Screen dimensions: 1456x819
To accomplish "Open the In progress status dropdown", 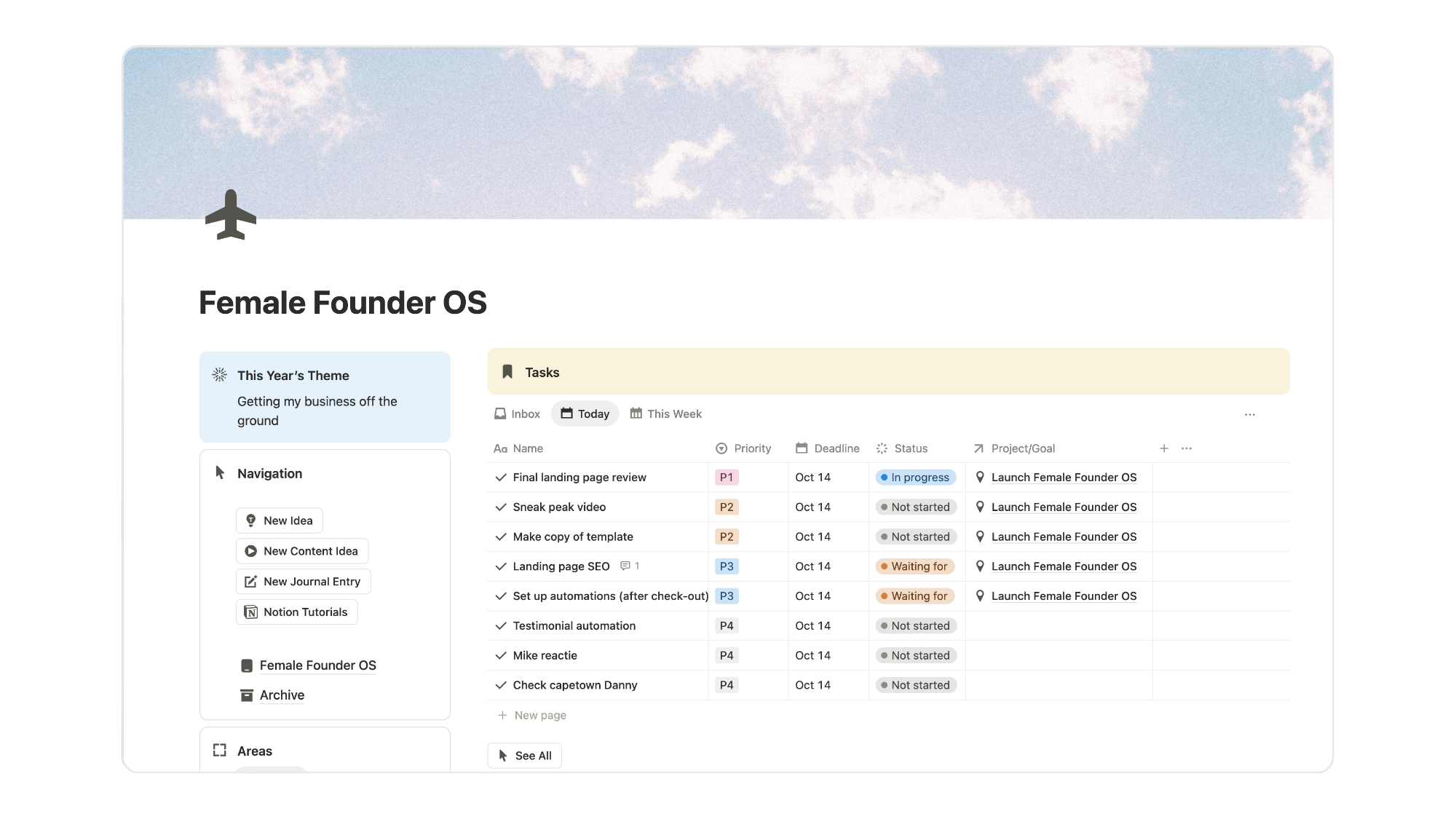I will (x=915, y=478).
